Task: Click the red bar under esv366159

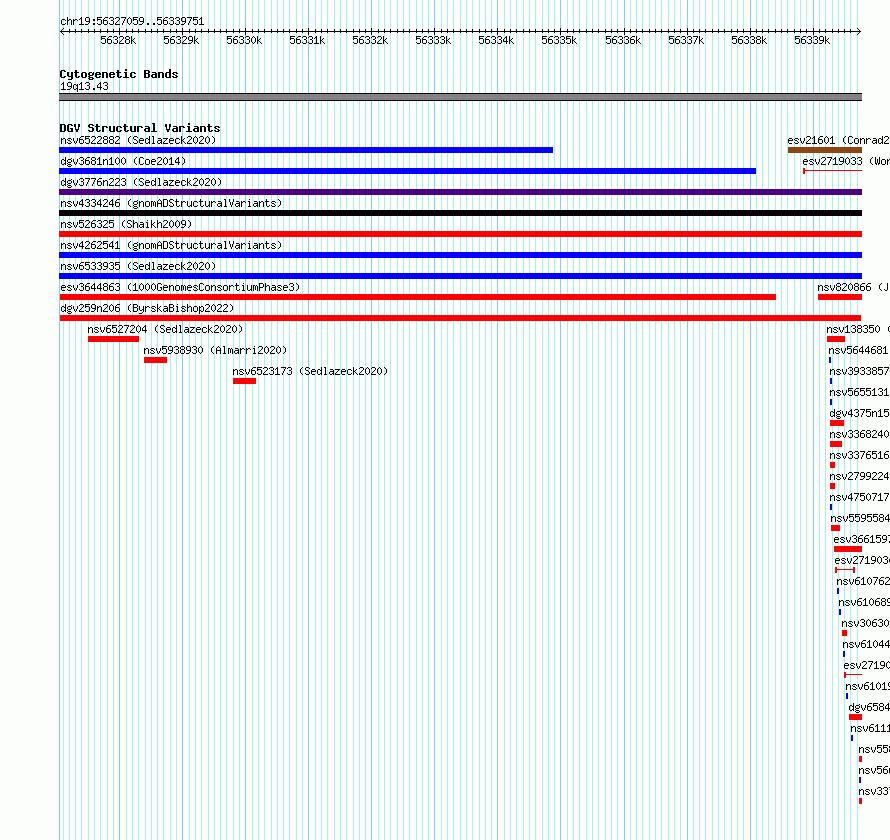Action: [x=848, y=549]
